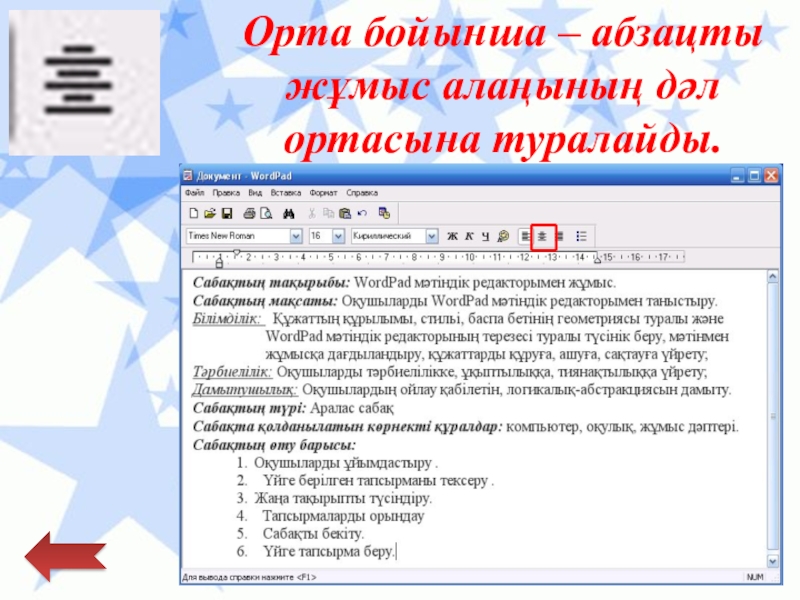The height and width of the screenshot is (600, 800).
Task: Click the line 'Сабақтың түрі: Аралас сабақ'
Action: point(293,408)
